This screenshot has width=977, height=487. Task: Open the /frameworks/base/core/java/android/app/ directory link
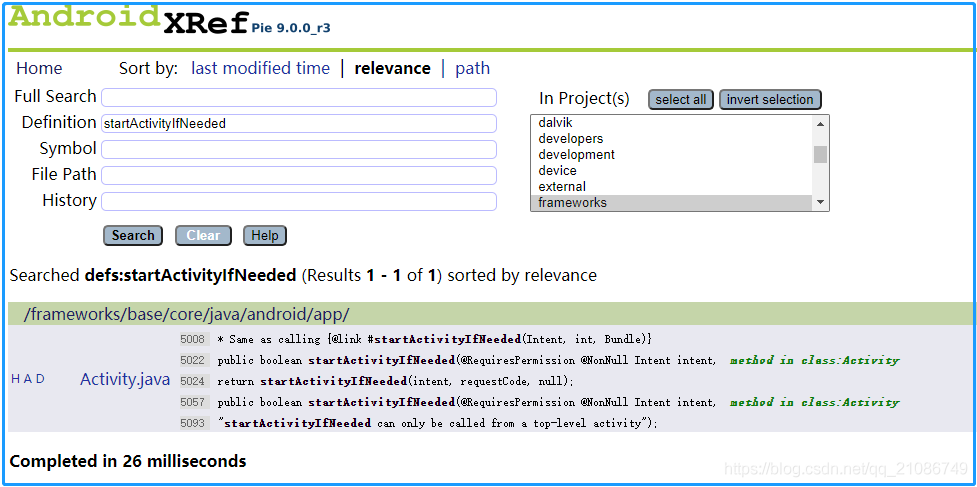(x=186, y=314)
